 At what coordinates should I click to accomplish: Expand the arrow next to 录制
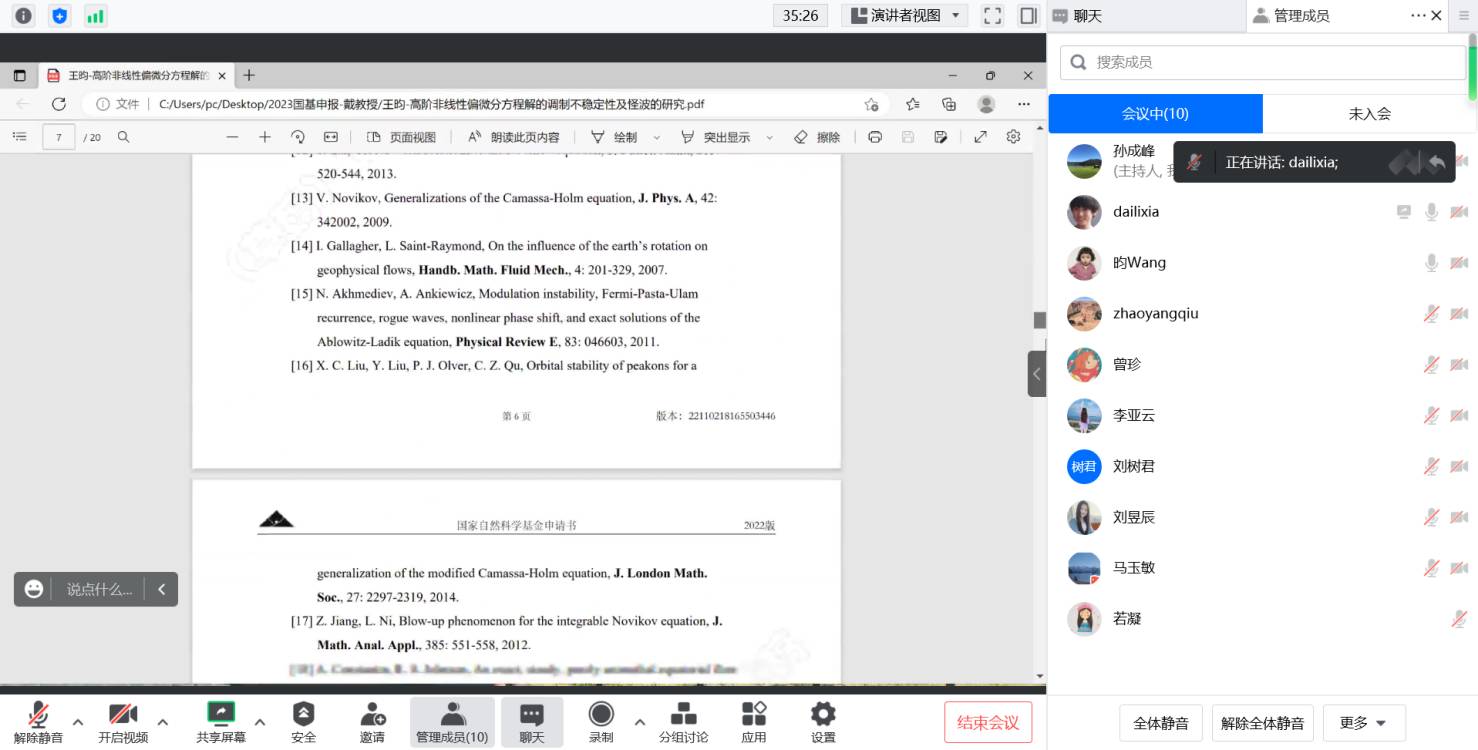(640, 722)
